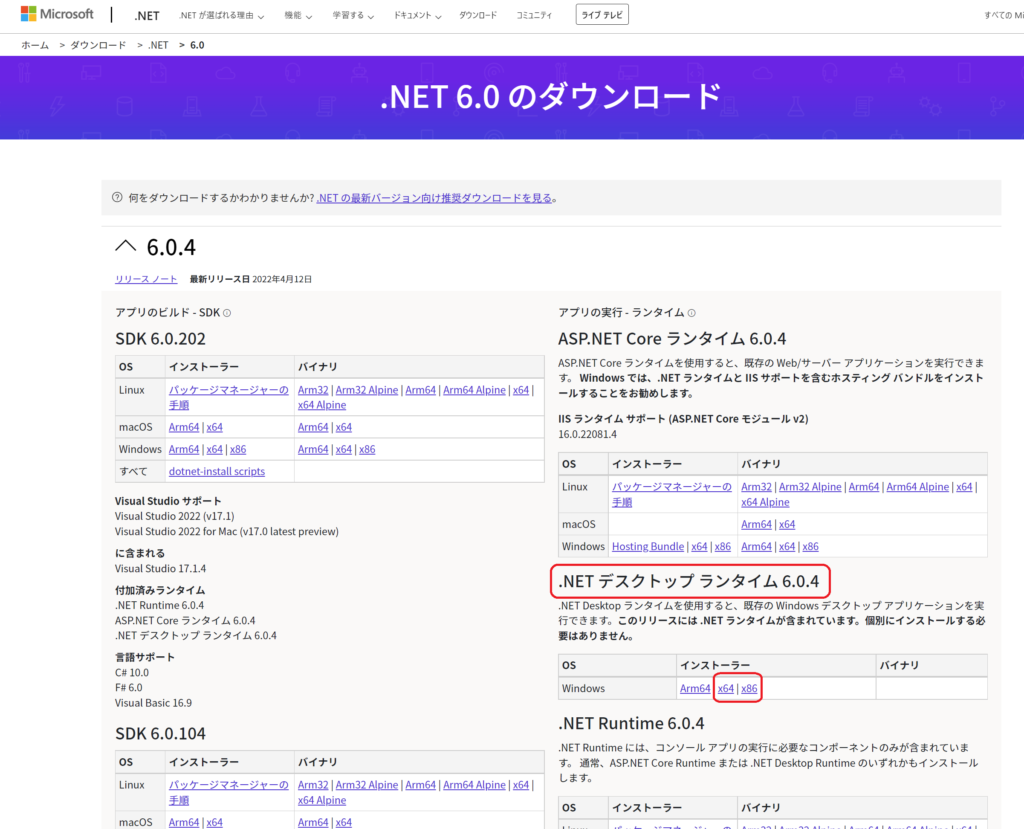
Task: Click the ライブ テレビ button
Action: click(x=602, y=14)
